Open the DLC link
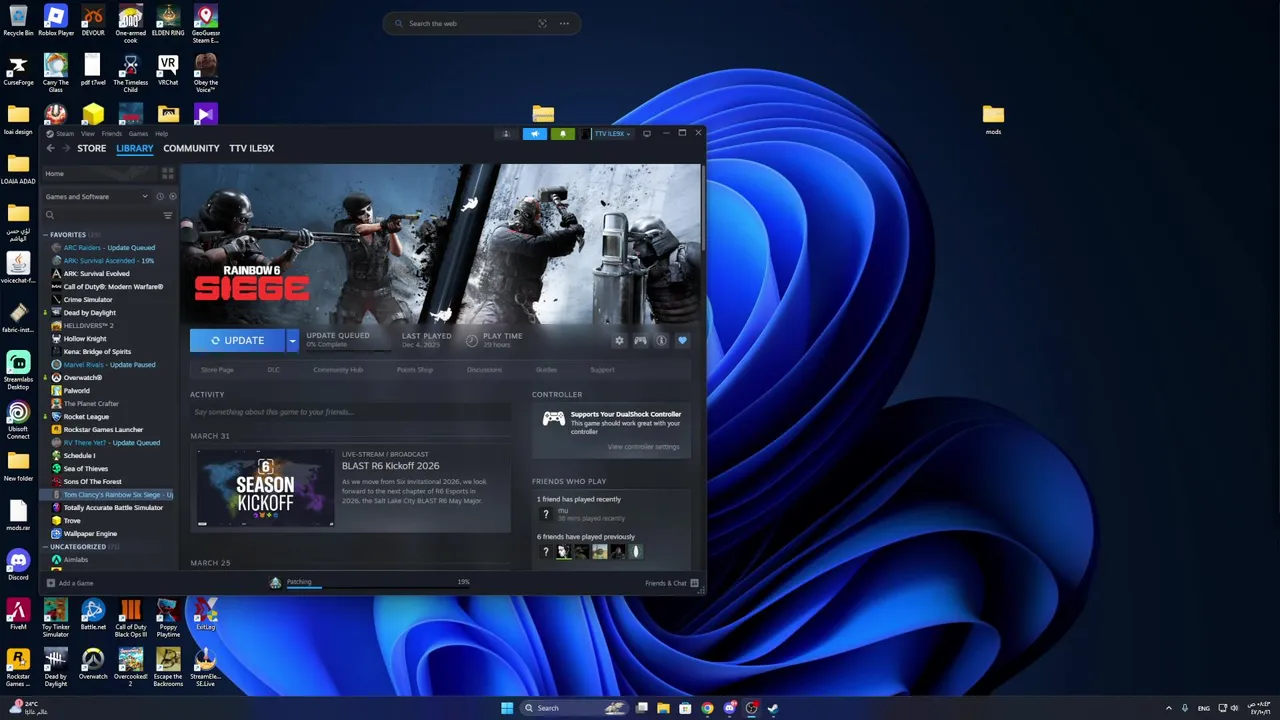1280x720 pixels. (273, 370)
